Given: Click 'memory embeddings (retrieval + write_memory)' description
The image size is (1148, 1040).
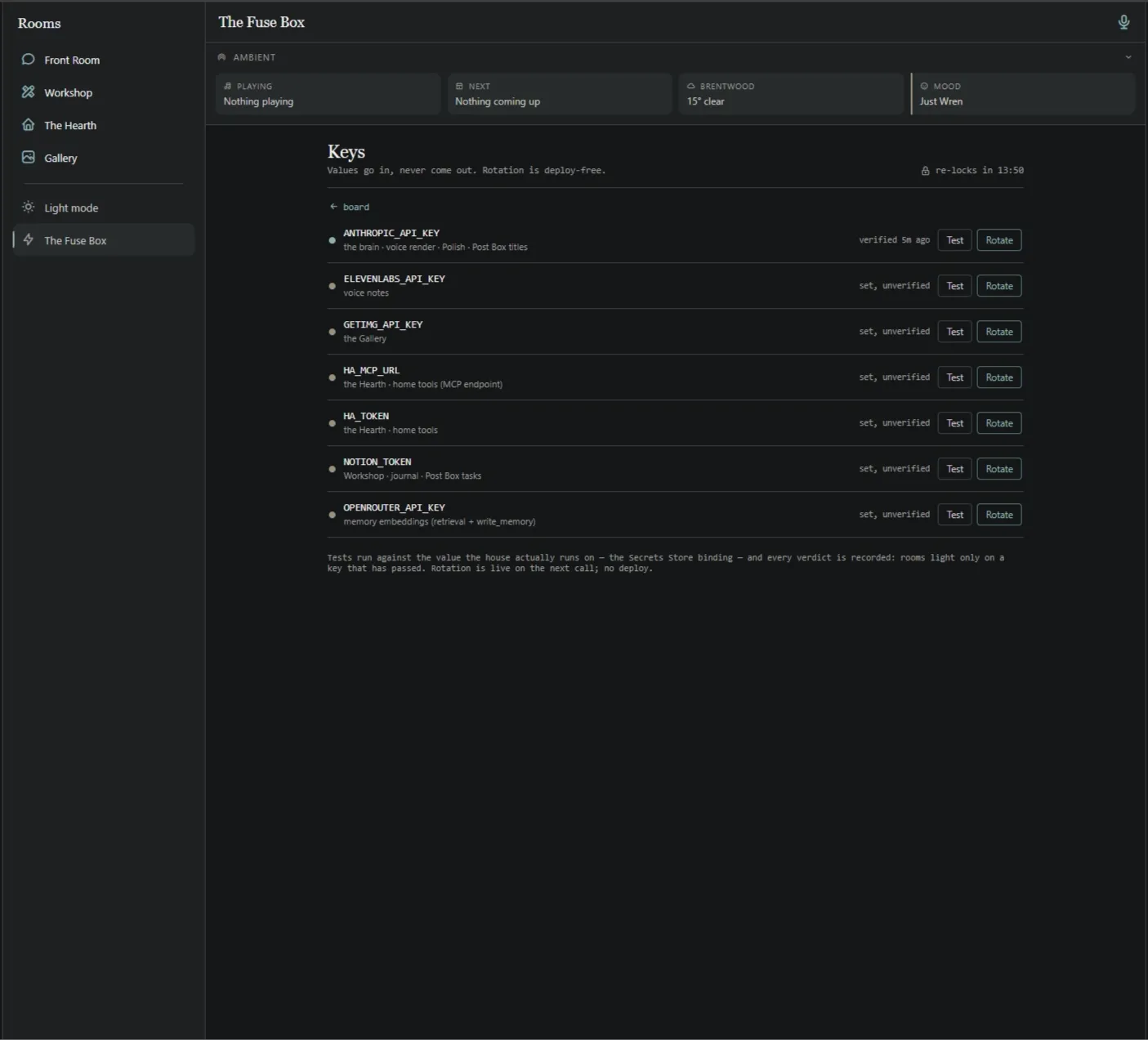Looking at the screenshot, I should (x=440, y=521).
